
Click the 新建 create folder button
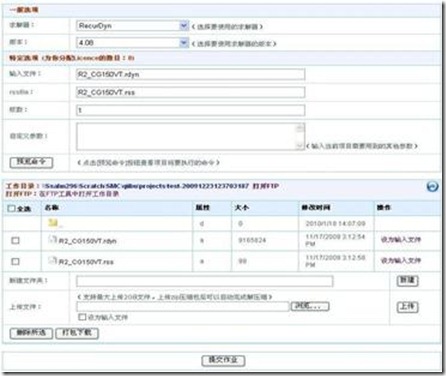[x=407, y=280]
